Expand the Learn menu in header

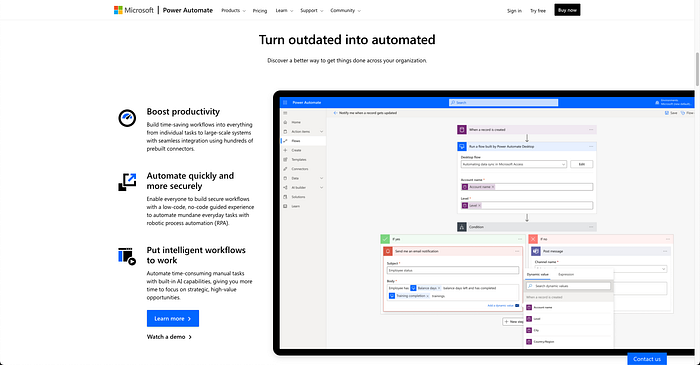click(x=284, y=11)
